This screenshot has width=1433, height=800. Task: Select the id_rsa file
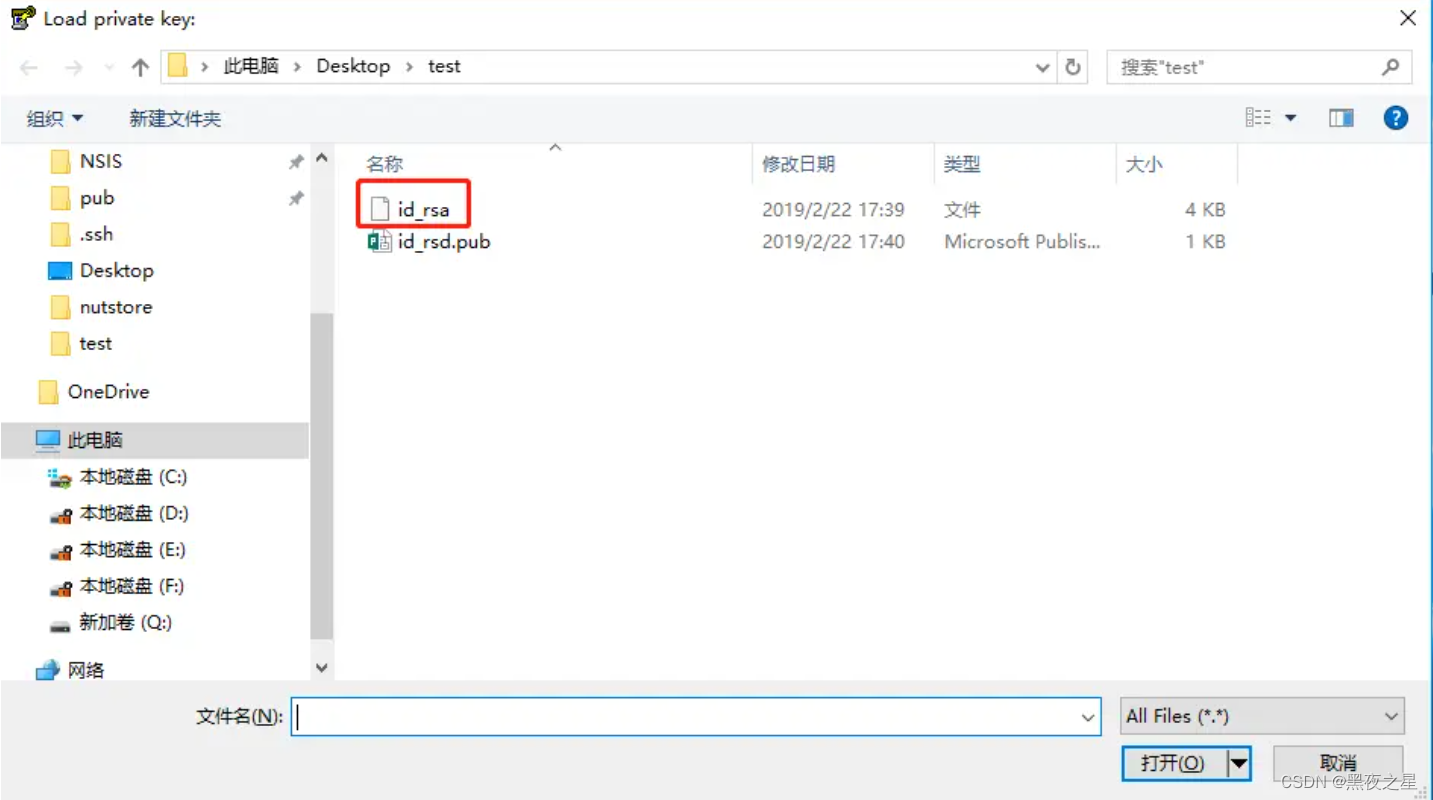[x=423, y=210]
